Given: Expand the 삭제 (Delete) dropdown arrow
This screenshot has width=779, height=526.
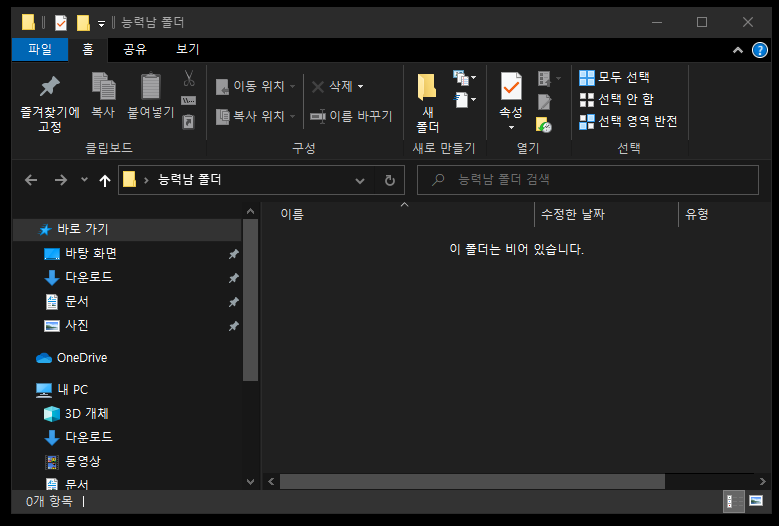Looking at the screenshot, I should click(x=361, y=86).
